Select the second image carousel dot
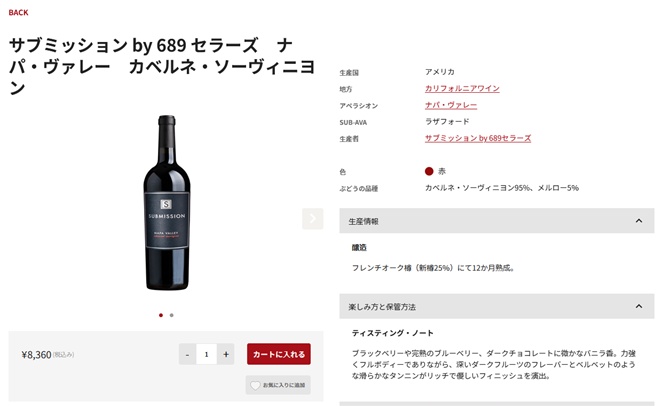The image size is (665, 406). point(171,315)
